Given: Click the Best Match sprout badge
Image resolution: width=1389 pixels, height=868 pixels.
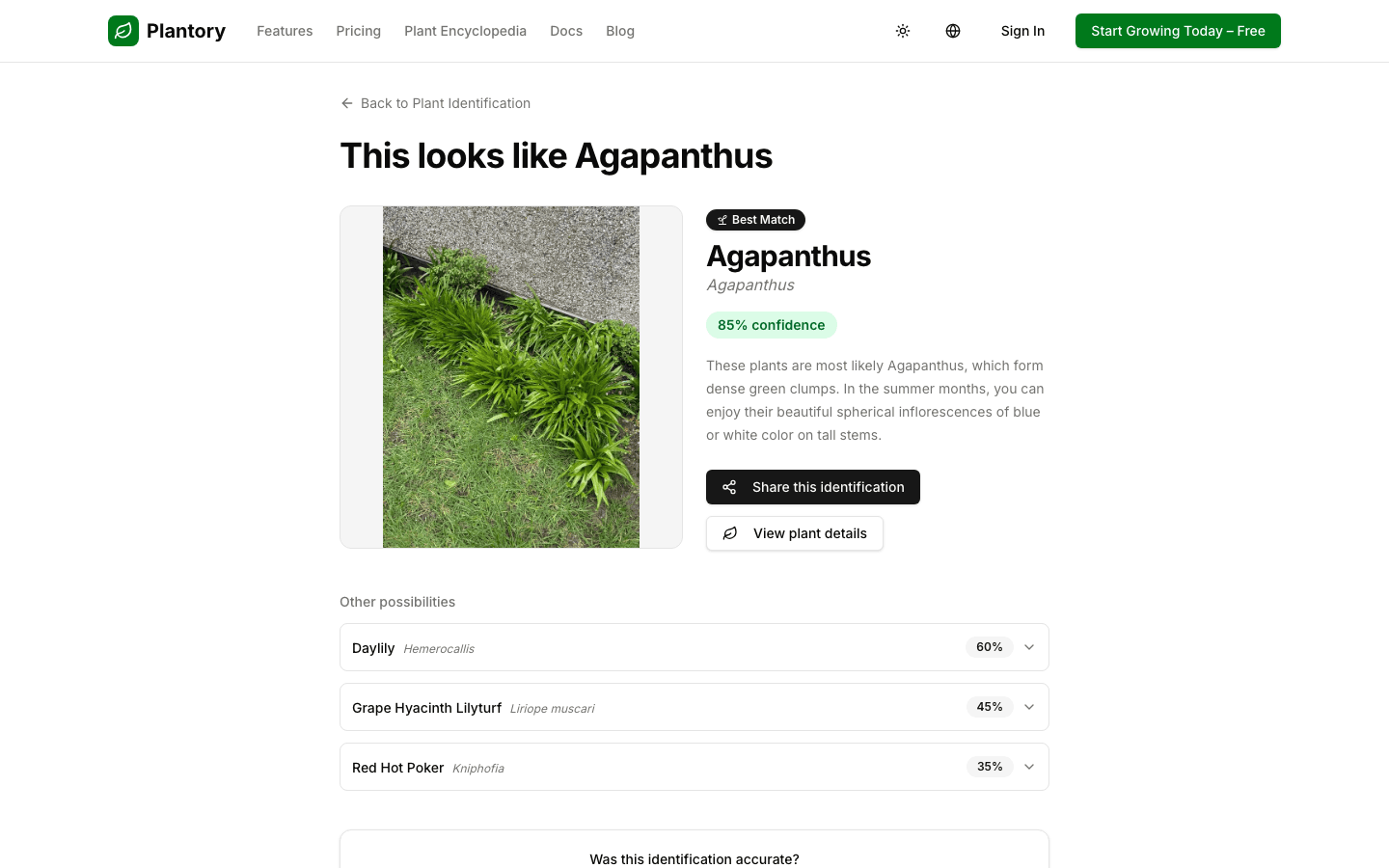Looking at the screenshot, I should [x=755, y=220].
